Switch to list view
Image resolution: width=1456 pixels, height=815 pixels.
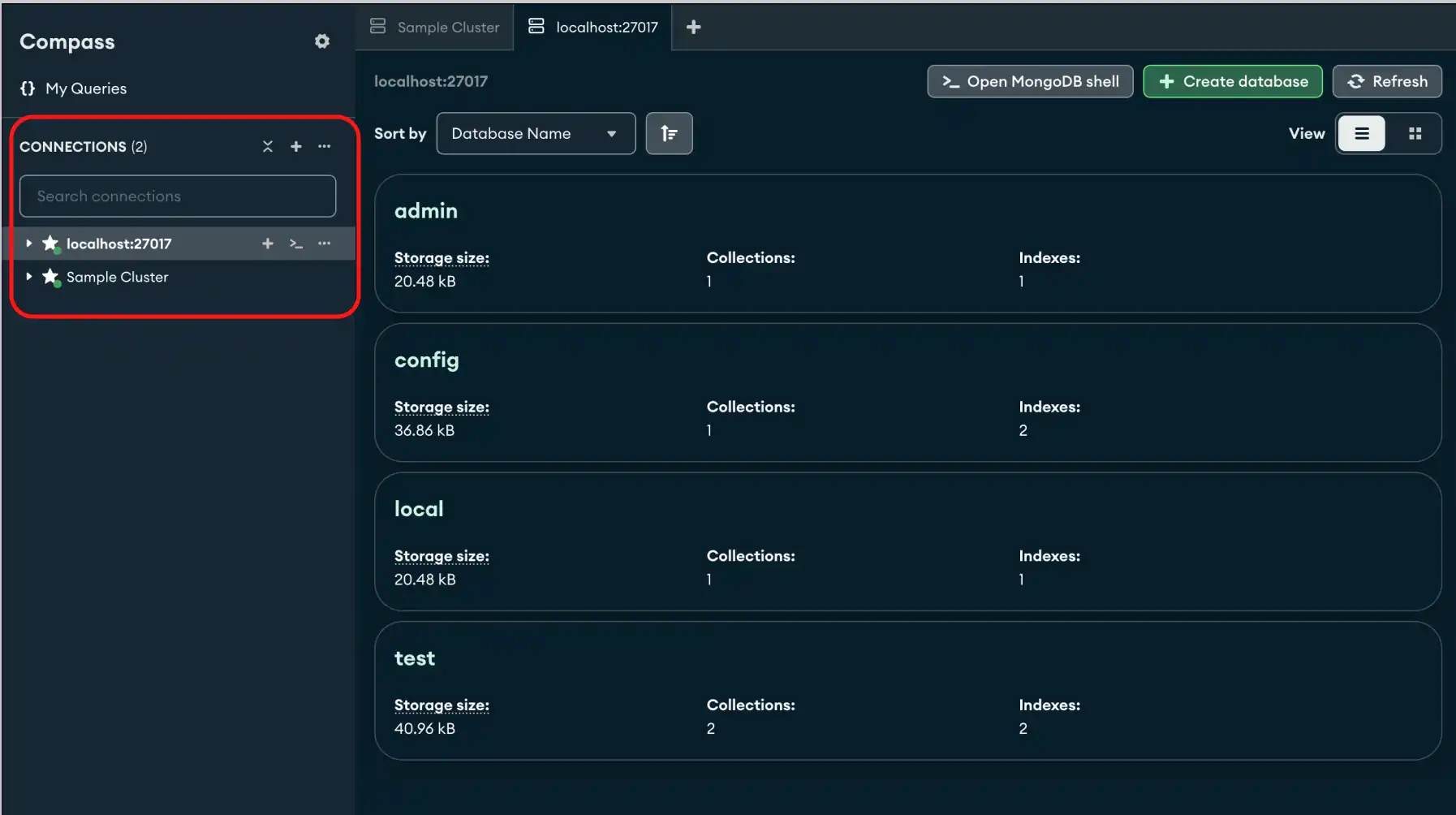coord(1362,133)
